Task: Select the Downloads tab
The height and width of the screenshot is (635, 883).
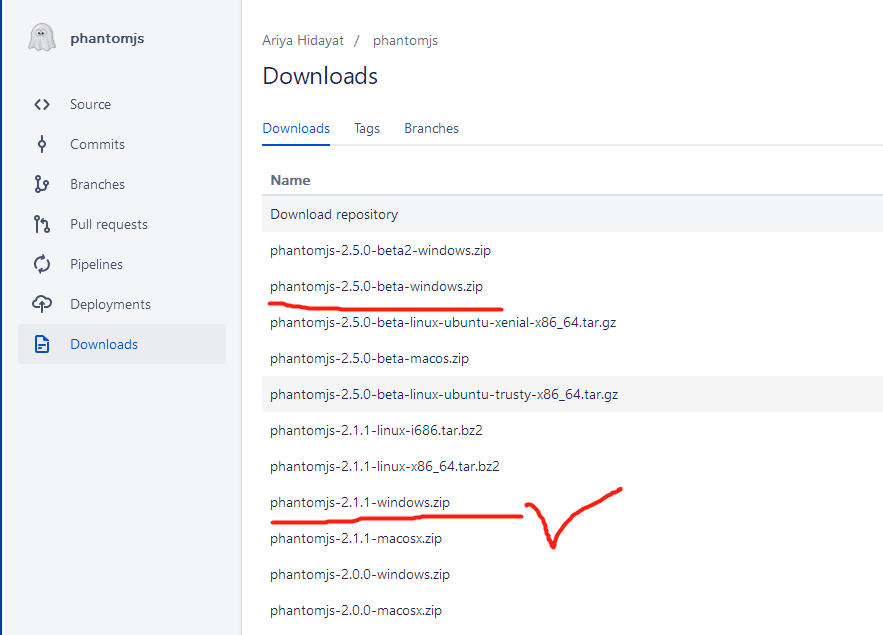Action: 296,128
